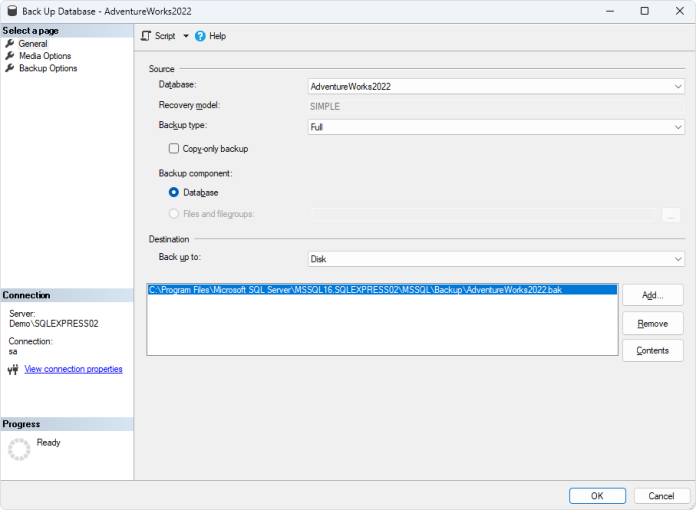This screenshot has width=696, height=510.
Task: Click the Script toolbar icon
Action: click(x=146, y=36)
